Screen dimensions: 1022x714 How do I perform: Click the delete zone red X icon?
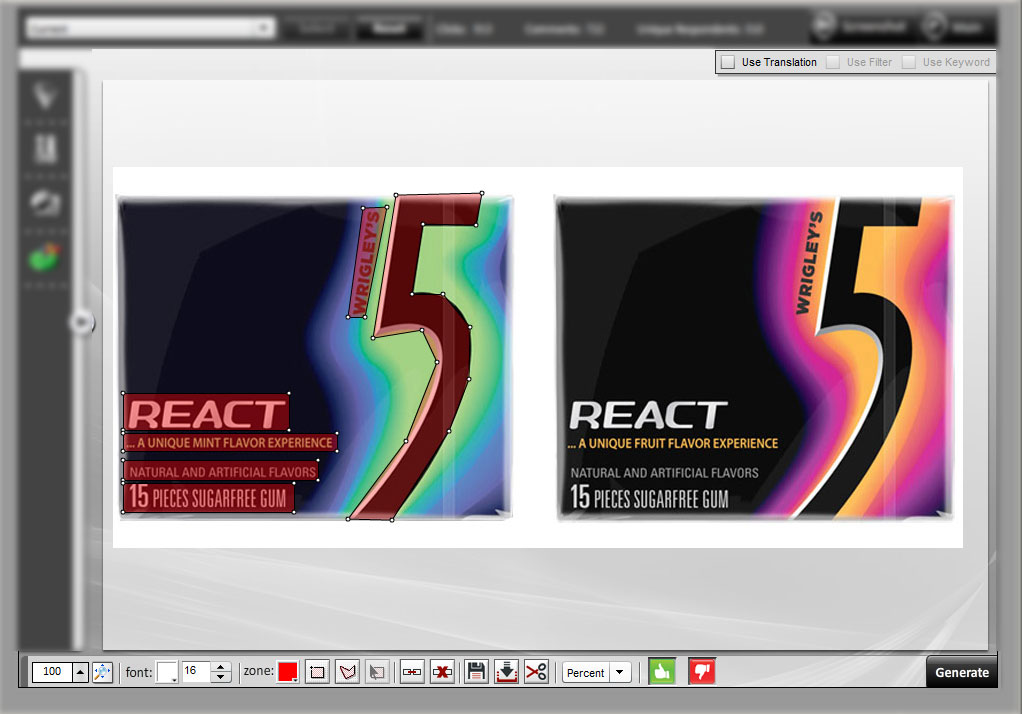pyautogui.click(x=441, y=672)
